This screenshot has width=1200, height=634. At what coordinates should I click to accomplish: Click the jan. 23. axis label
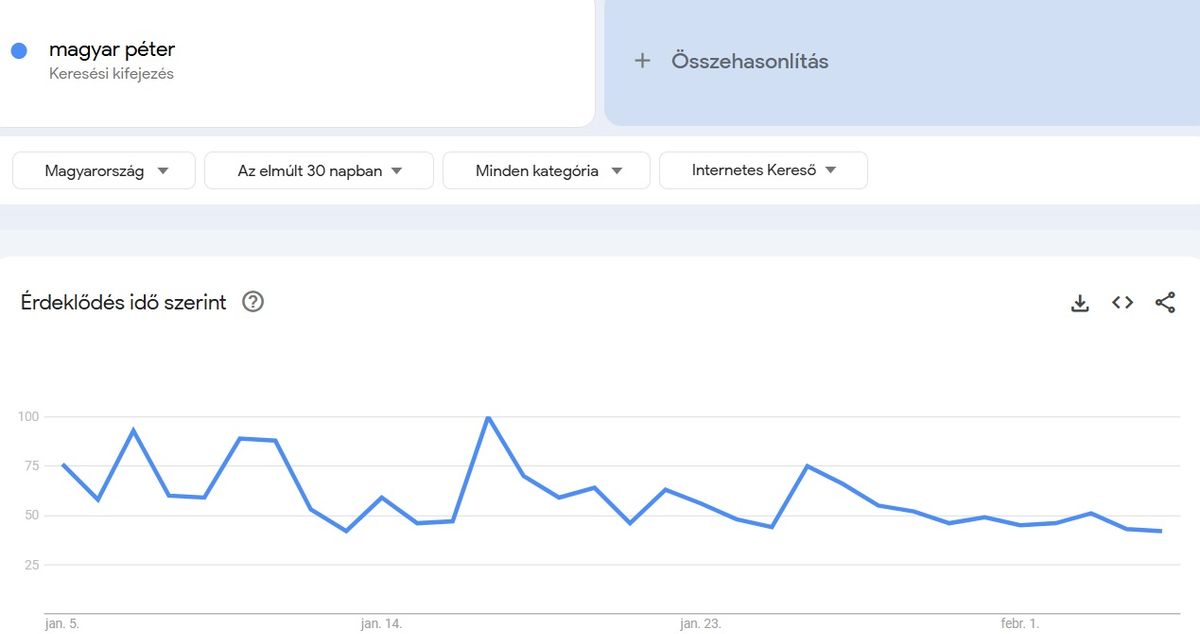[x=700, y=624]
